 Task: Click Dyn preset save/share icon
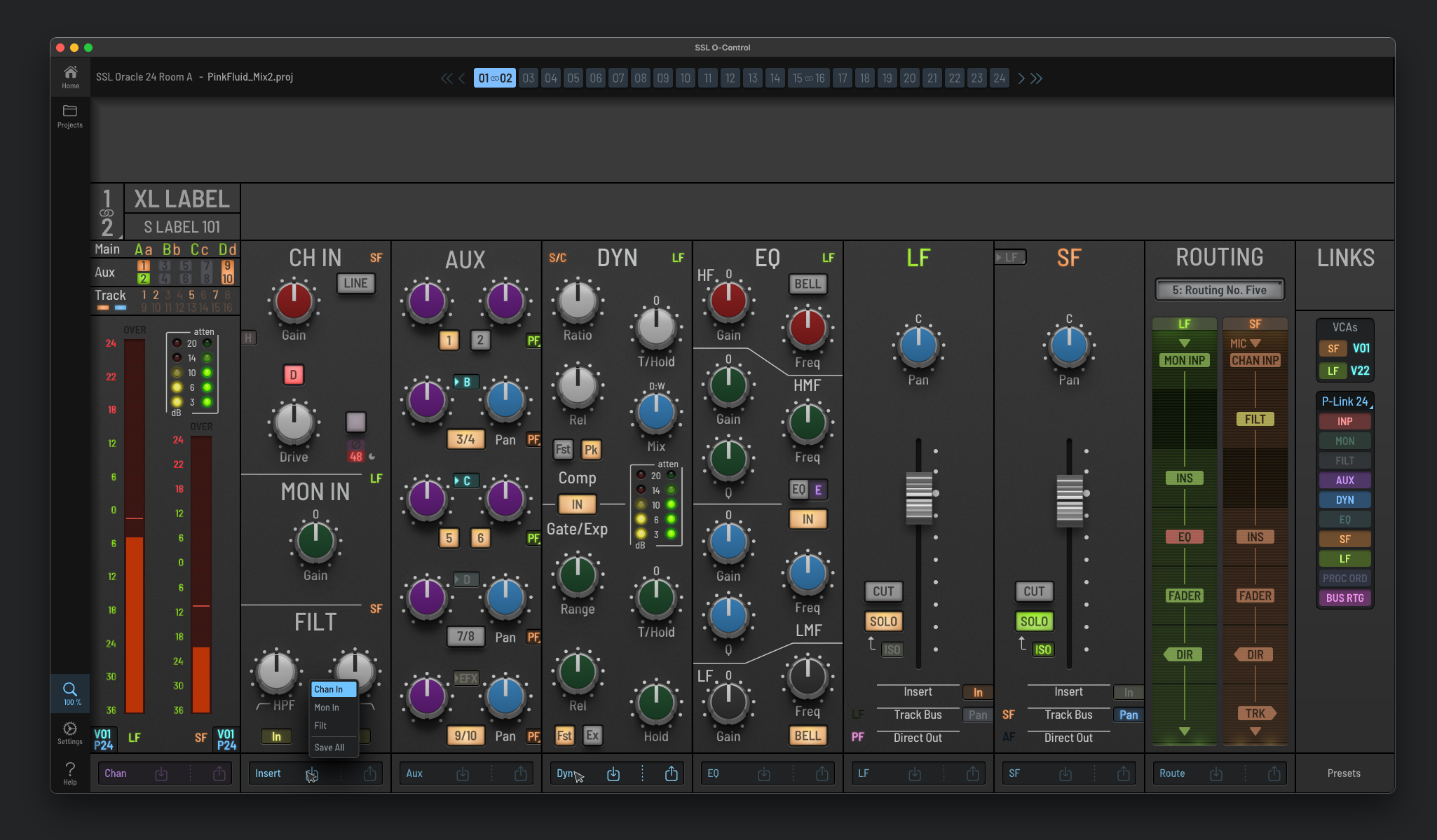tap(672, 773)
